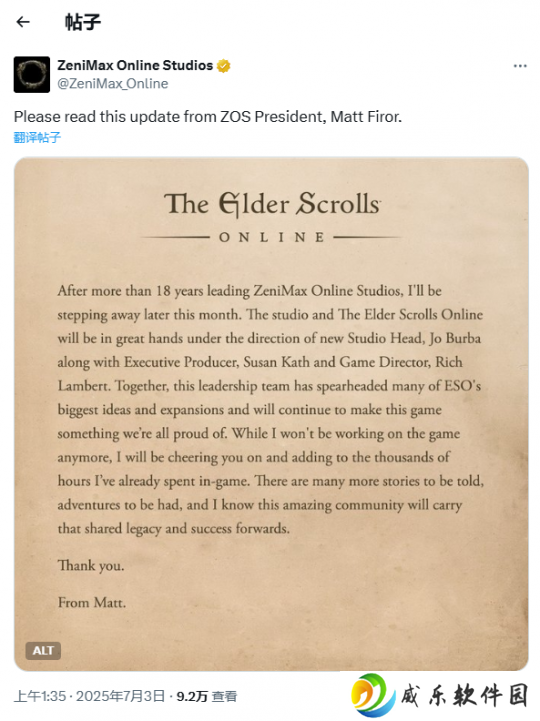Open the 上午1:35 post timestamp
Image resolution: width=540 pixels, height=721 pixels.
click(x=40, y=696)
